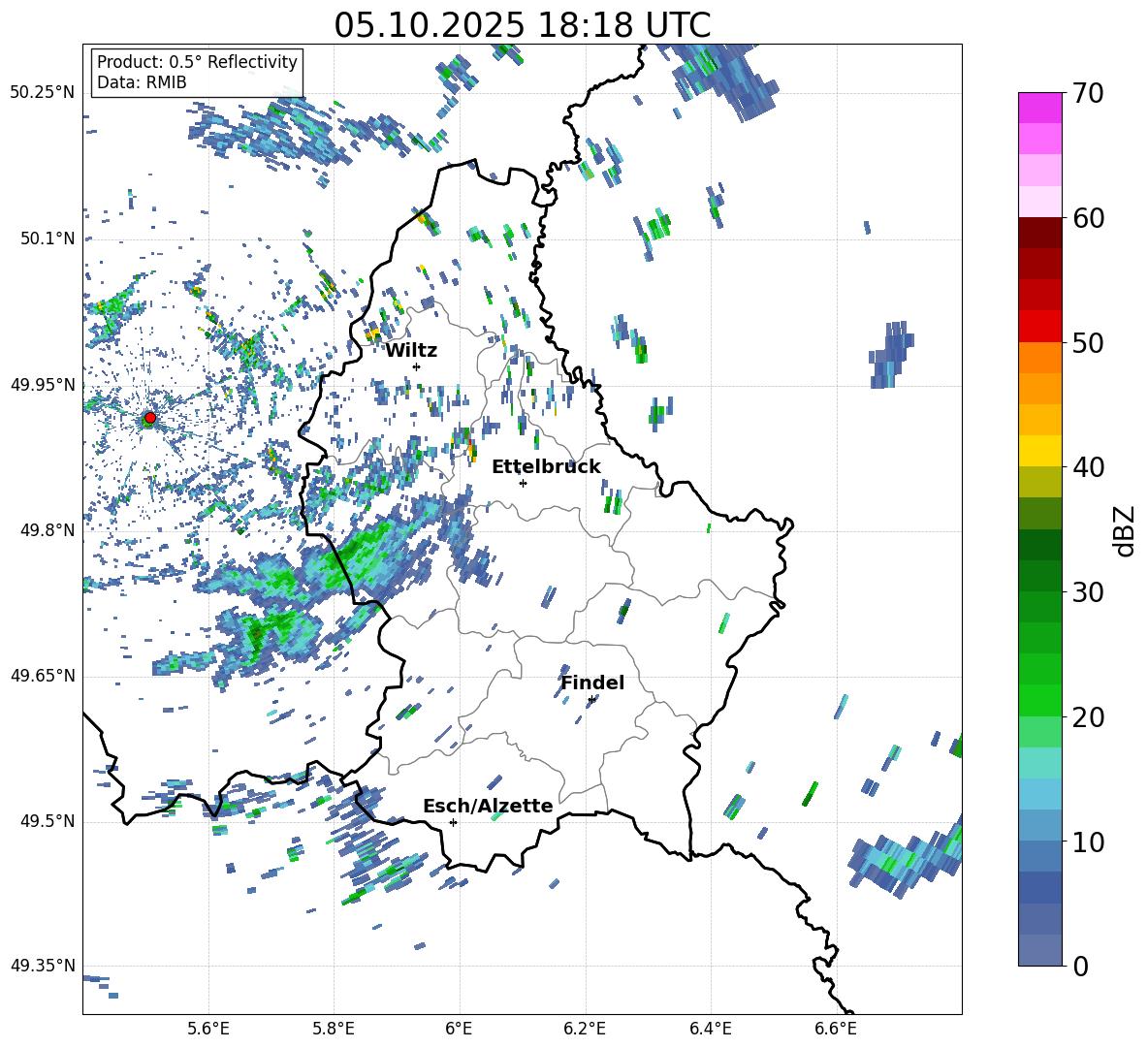Click the Ettelbruck city label
Image resolution: width=1148 pixels, height=1048 pixels.
(546, 467)
